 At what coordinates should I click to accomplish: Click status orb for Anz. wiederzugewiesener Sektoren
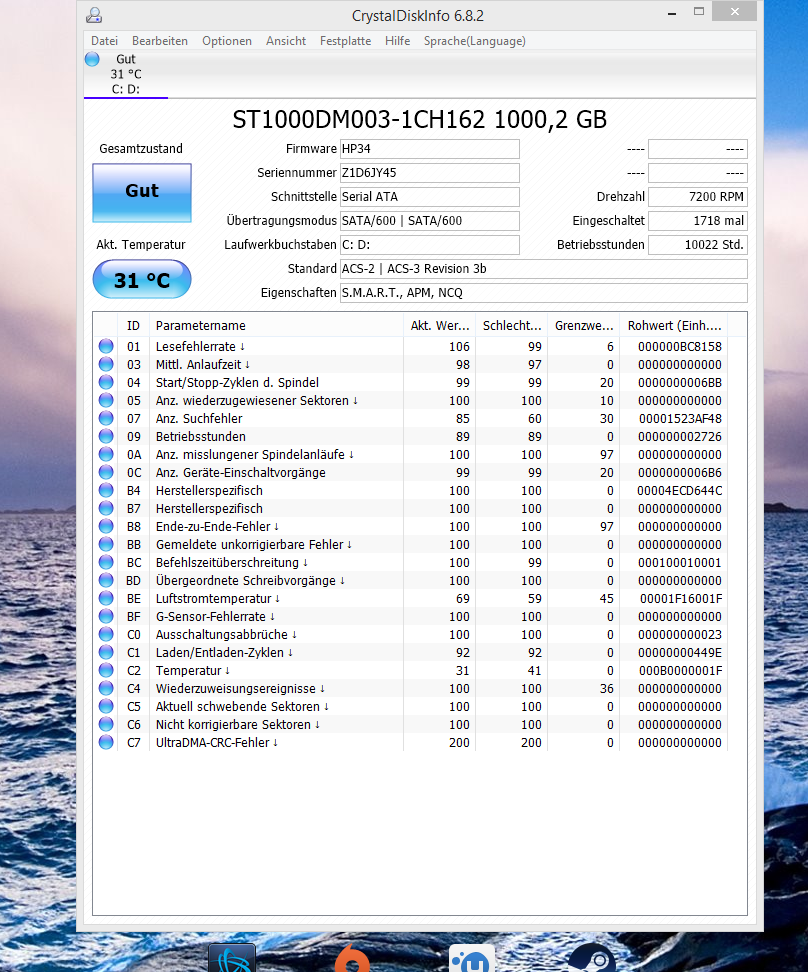(x=106, y=400)
